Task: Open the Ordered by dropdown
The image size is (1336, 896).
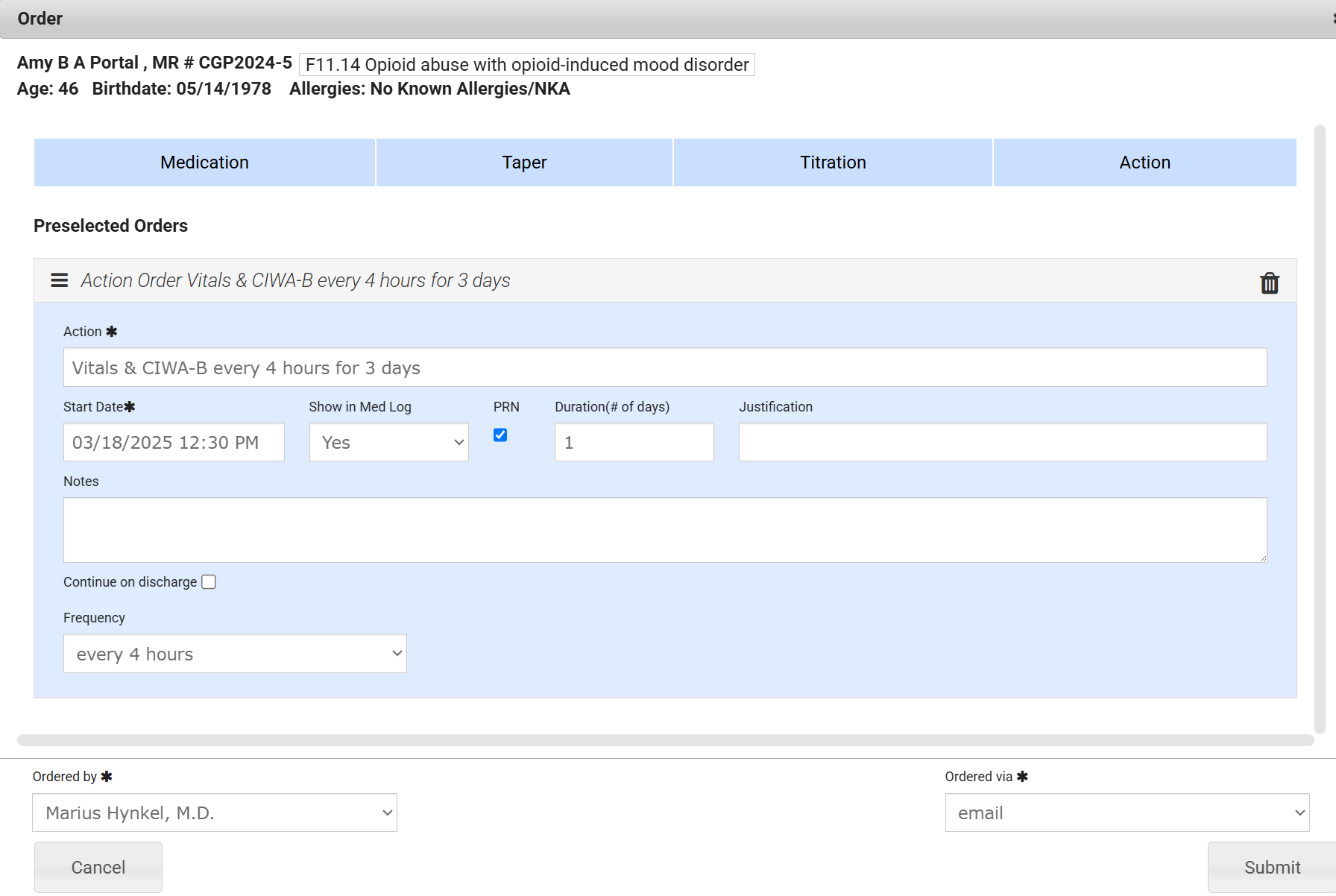Action: click(x=215, y=813)
